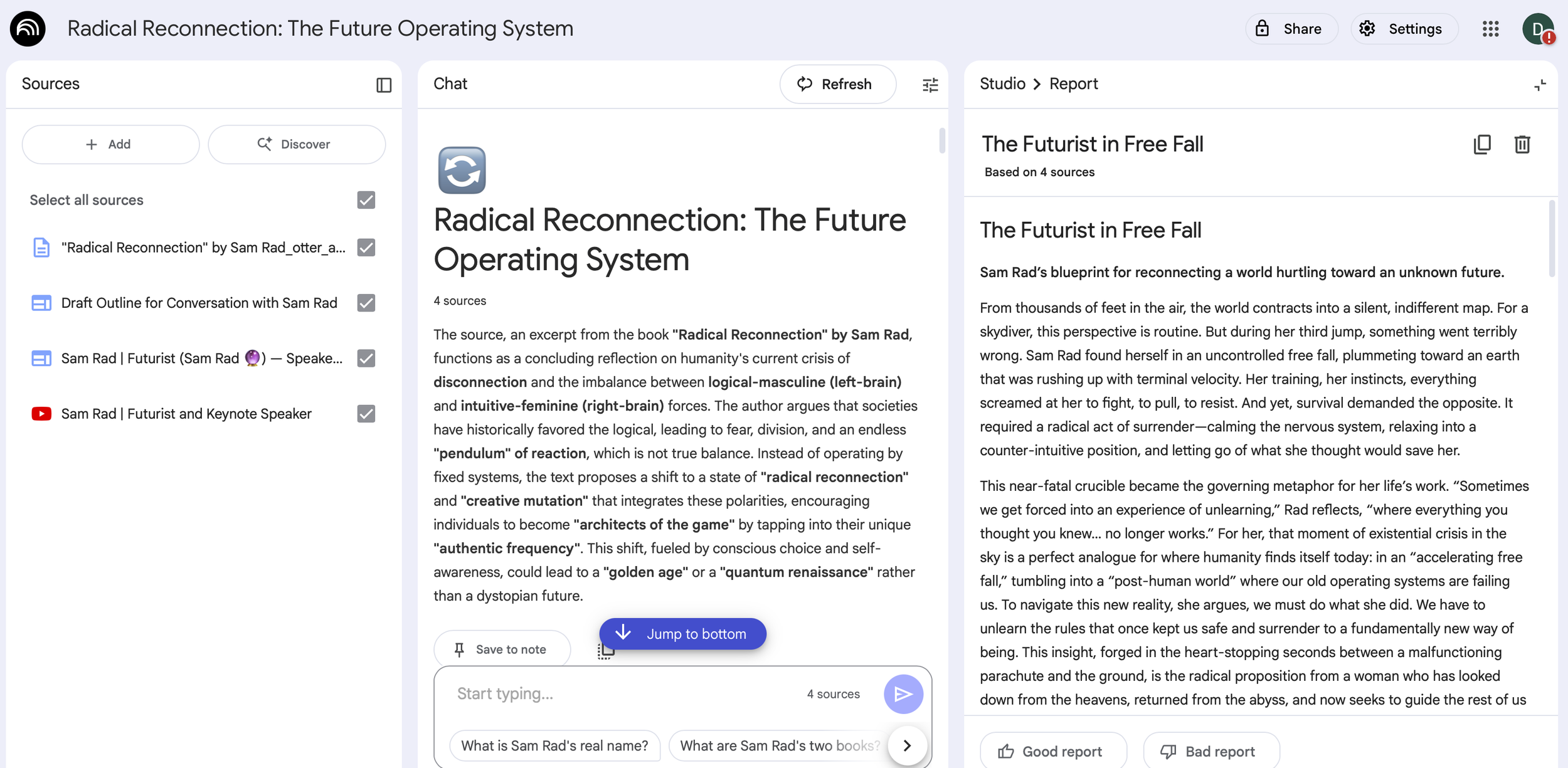Click the send message arrow
The image size is (1568, 768).
[x=903, y=693]
